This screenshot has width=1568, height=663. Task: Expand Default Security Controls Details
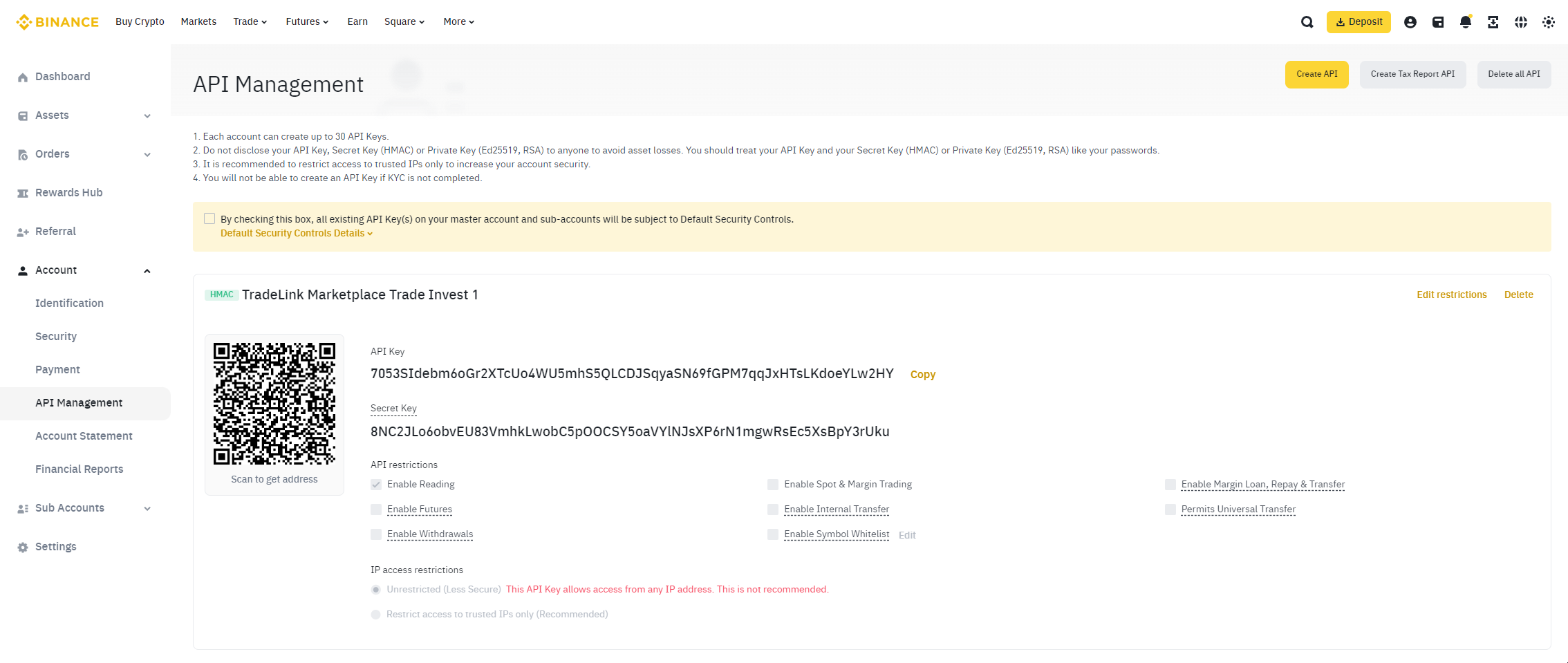click(x=297, y=233)
